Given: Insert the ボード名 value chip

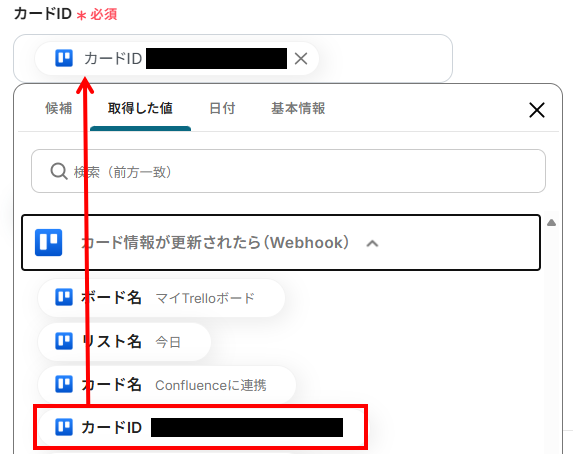Looking at the screenshot, I should click(x=161, y=298).
